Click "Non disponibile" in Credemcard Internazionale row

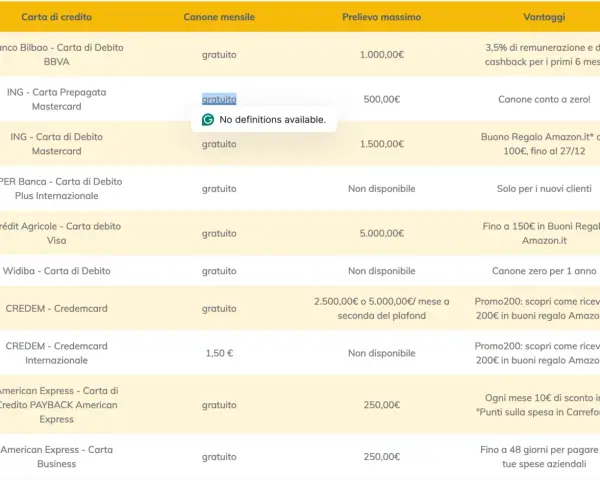click(382, 353)
